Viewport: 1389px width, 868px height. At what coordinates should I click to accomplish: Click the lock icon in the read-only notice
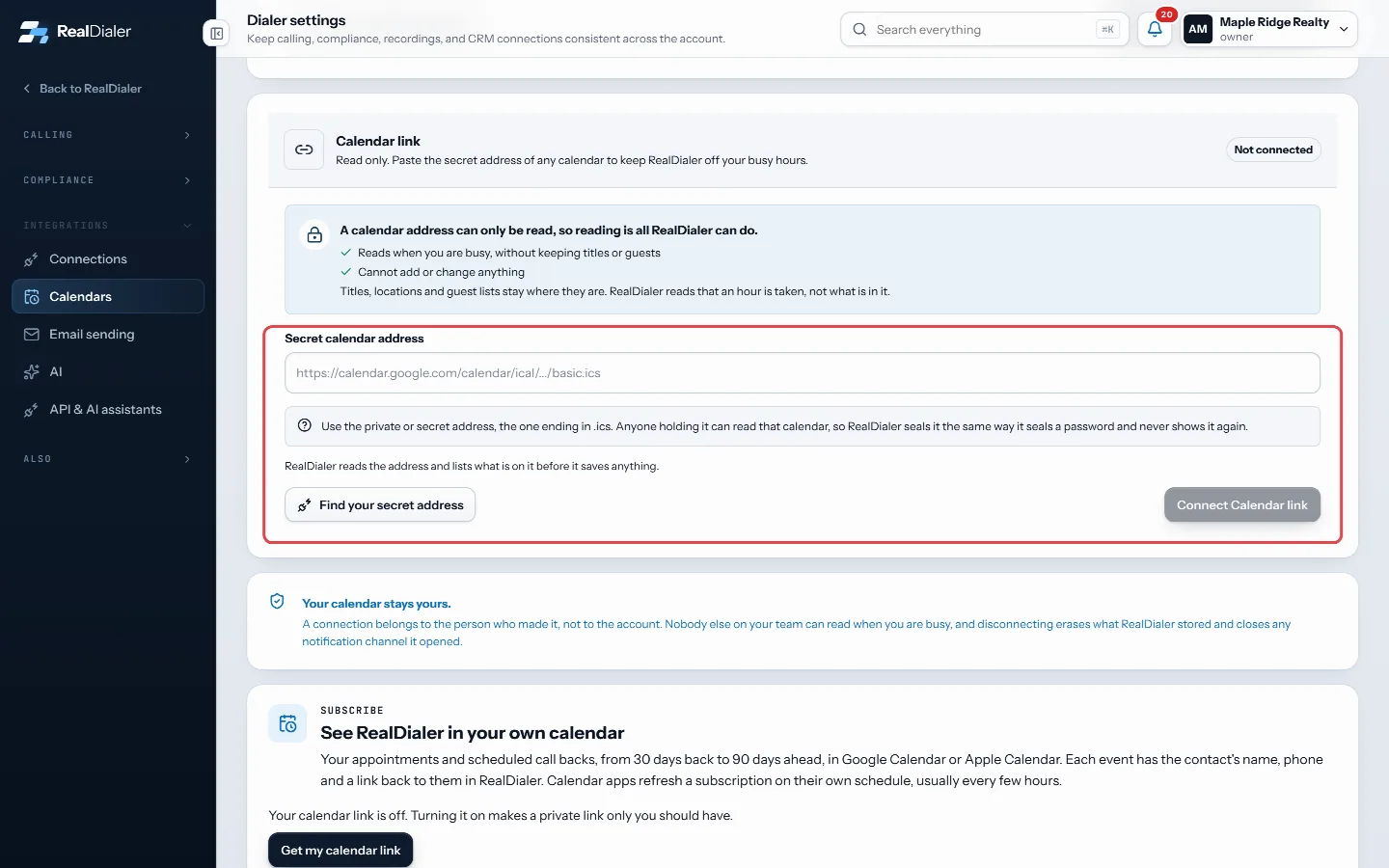314,234
